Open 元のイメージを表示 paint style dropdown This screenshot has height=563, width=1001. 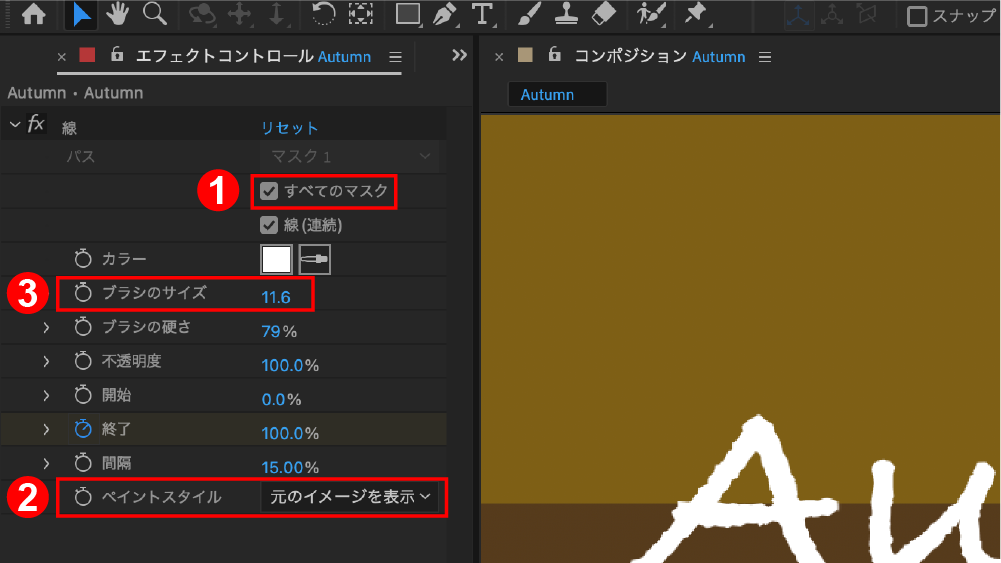[350, 497]
